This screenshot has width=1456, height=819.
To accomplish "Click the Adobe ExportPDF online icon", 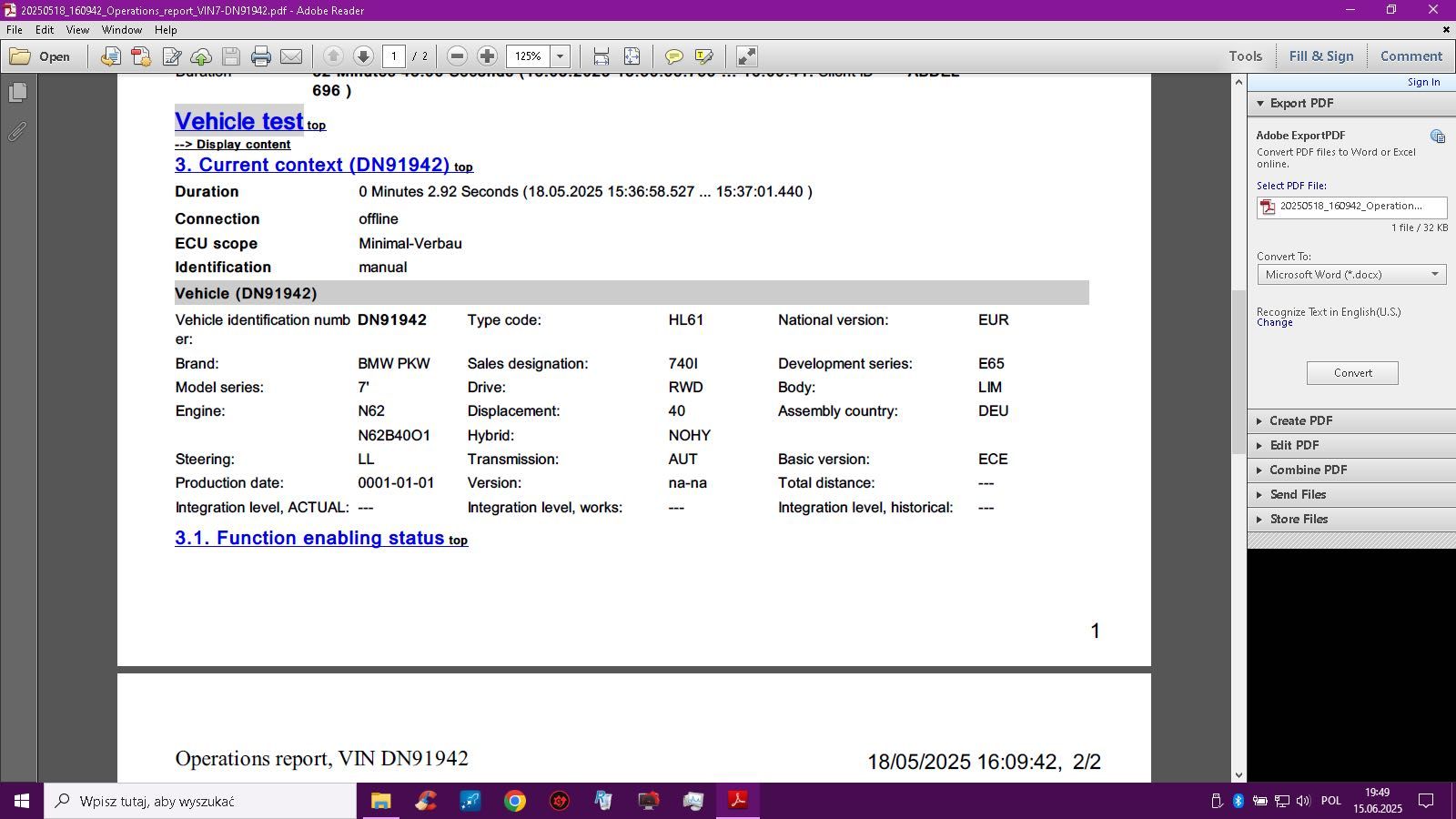I will pyautogui.click(x=1438, y=136).
